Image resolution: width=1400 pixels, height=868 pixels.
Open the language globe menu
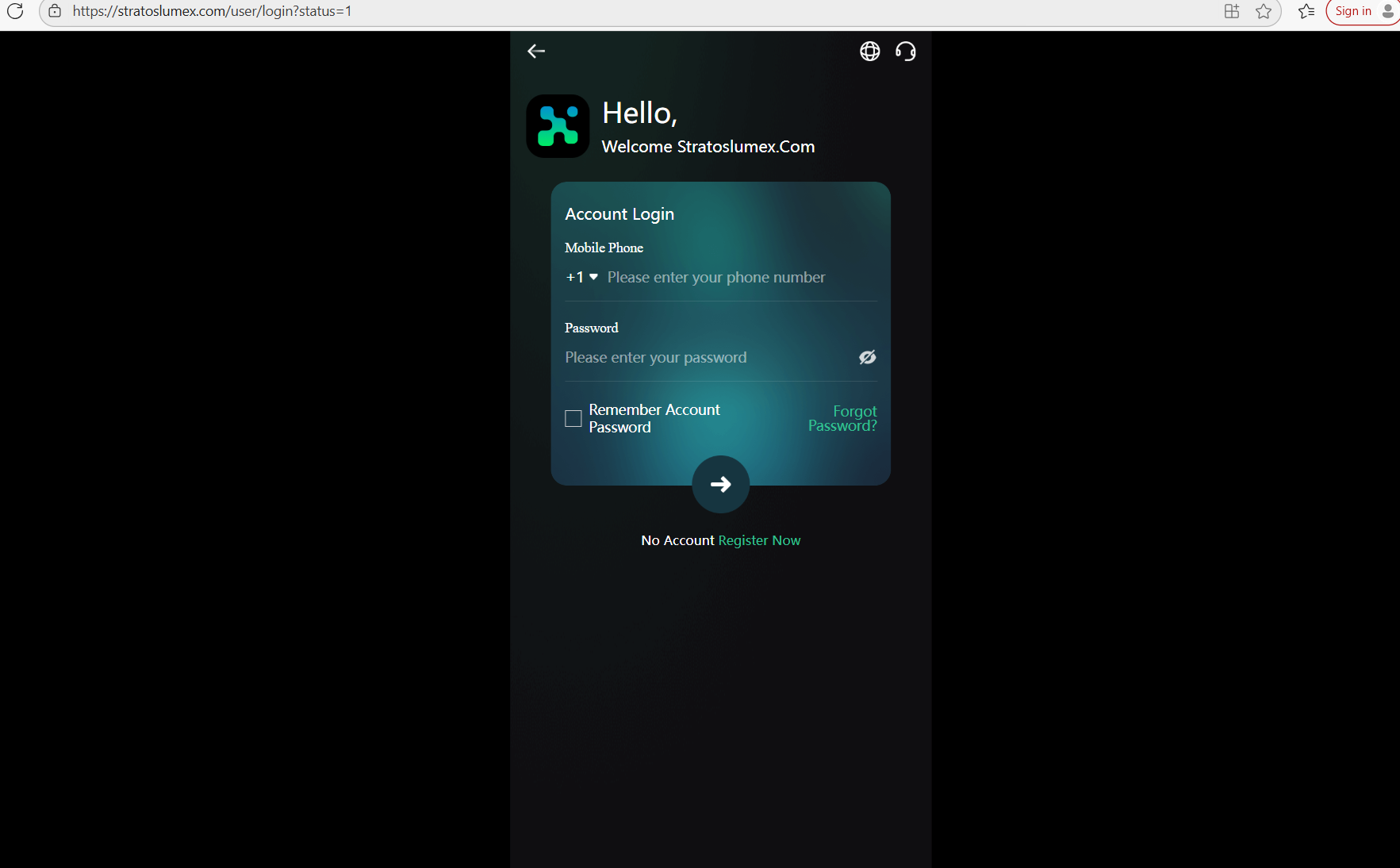(869, 52)
